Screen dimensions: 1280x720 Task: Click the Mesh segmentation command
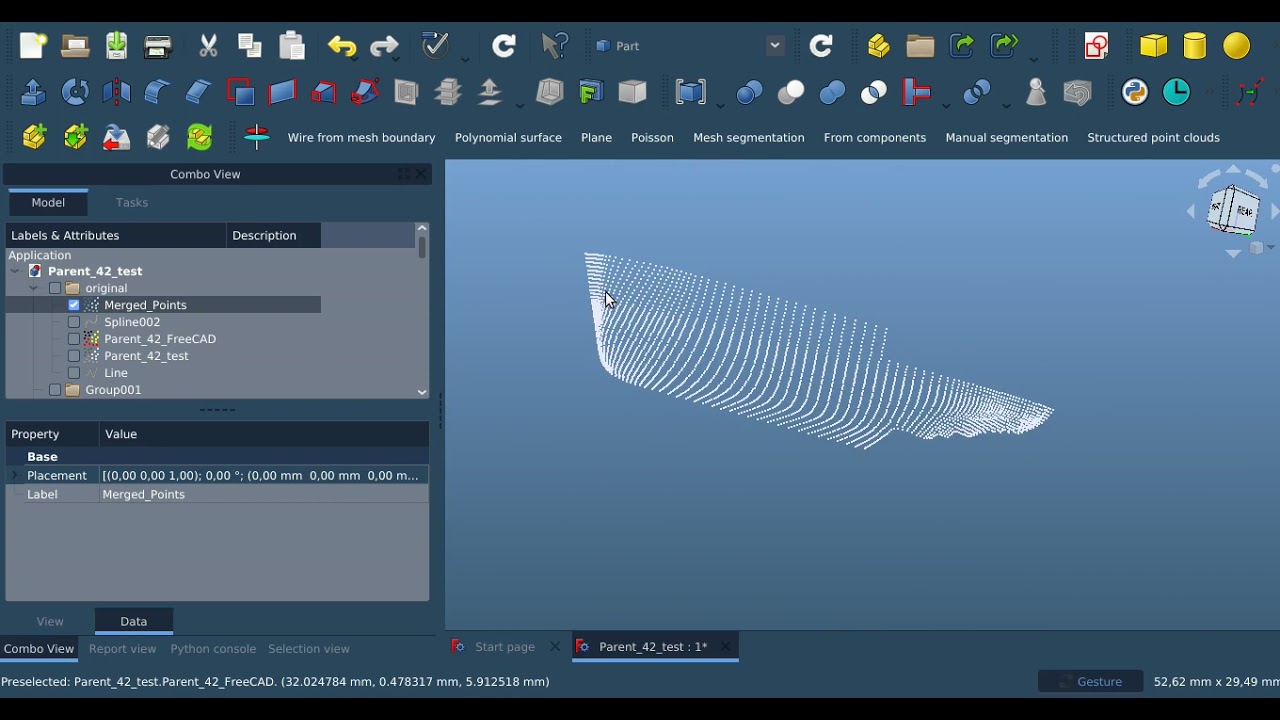pyautogui.click(x=748, y=138)
